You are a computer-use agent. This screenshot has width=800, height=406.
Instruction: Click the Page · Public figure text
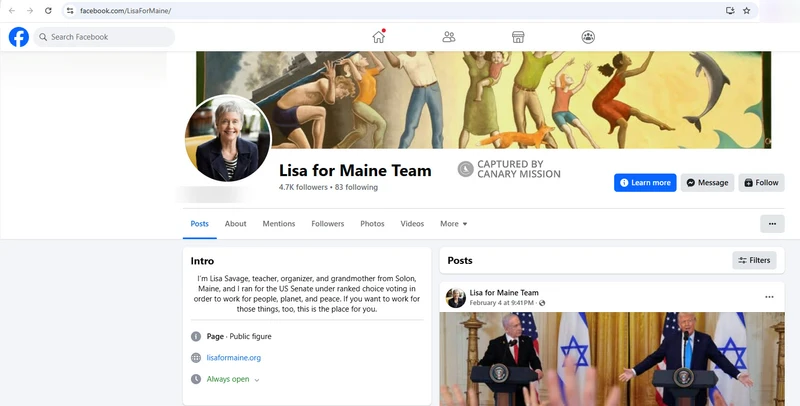(x=239, y=336)
